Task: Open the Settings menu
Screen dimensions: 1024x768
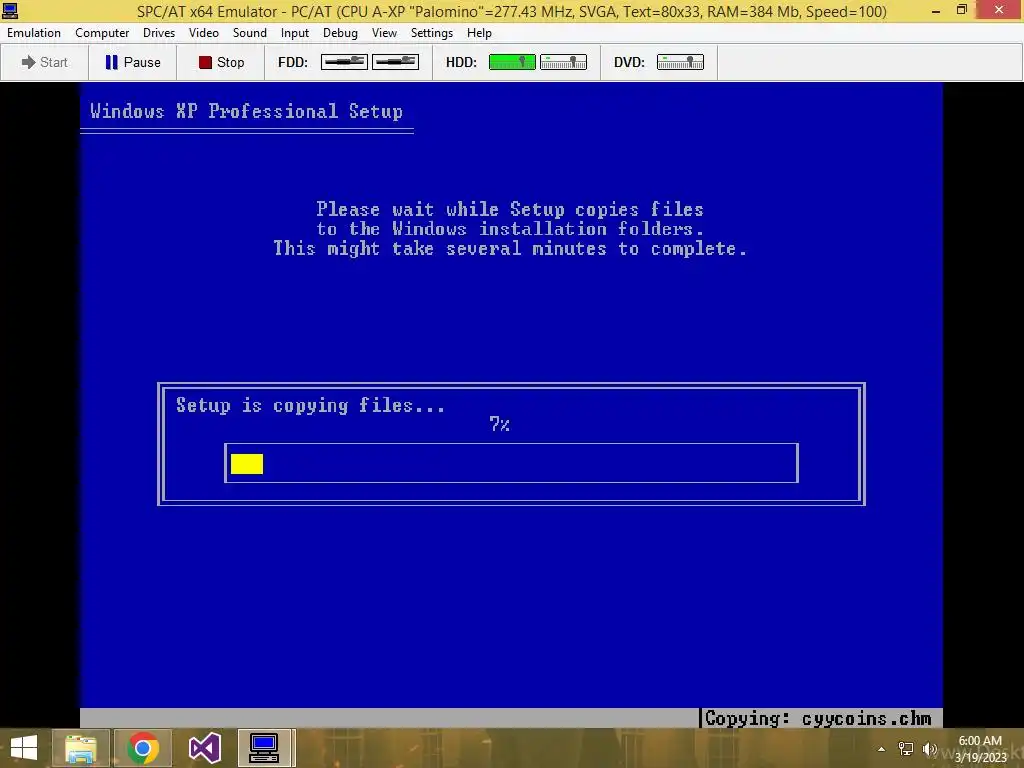Action: point(432,33)
